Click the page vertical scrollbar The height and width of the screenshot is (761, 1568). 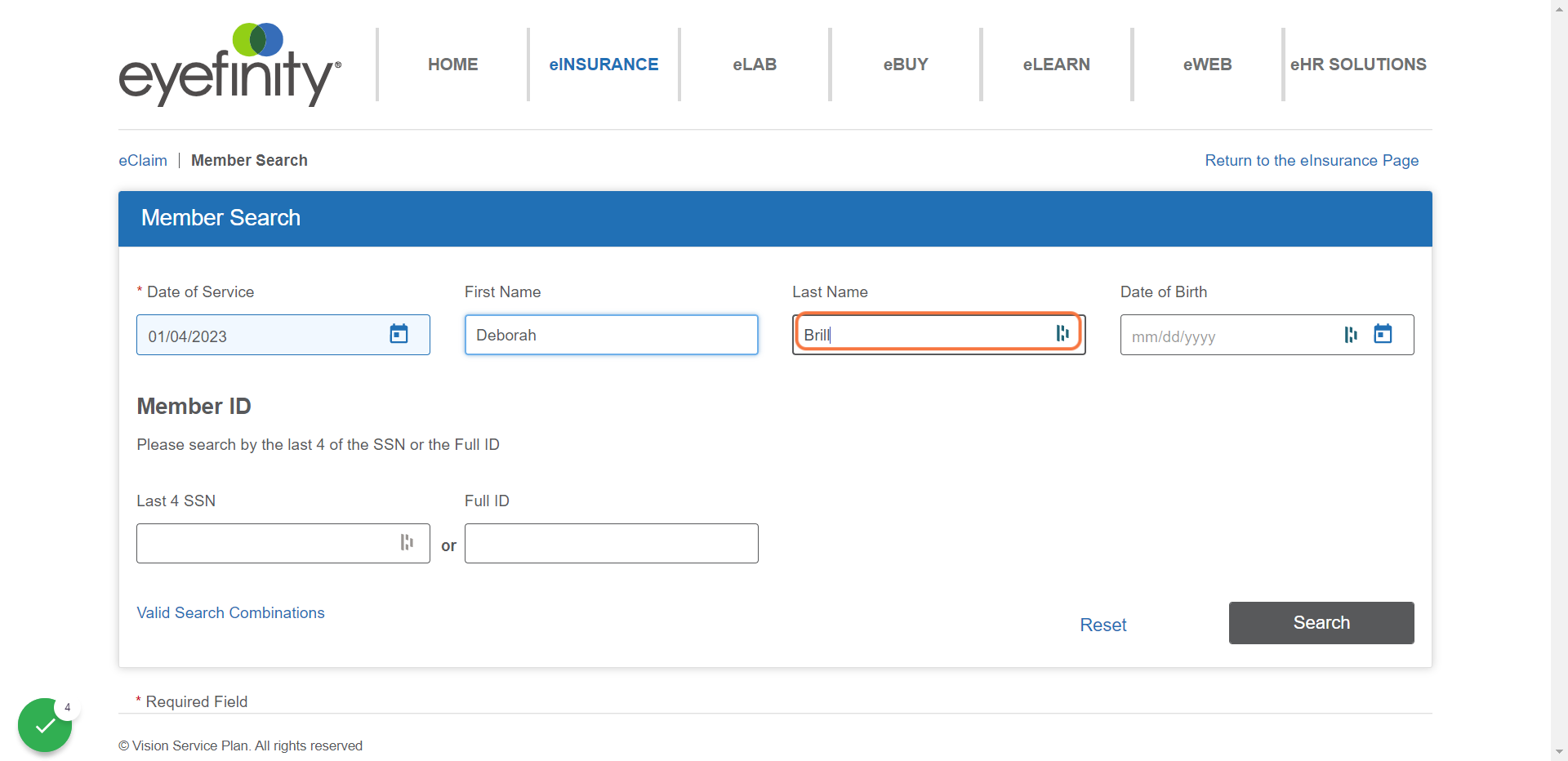coord(1559,380)
